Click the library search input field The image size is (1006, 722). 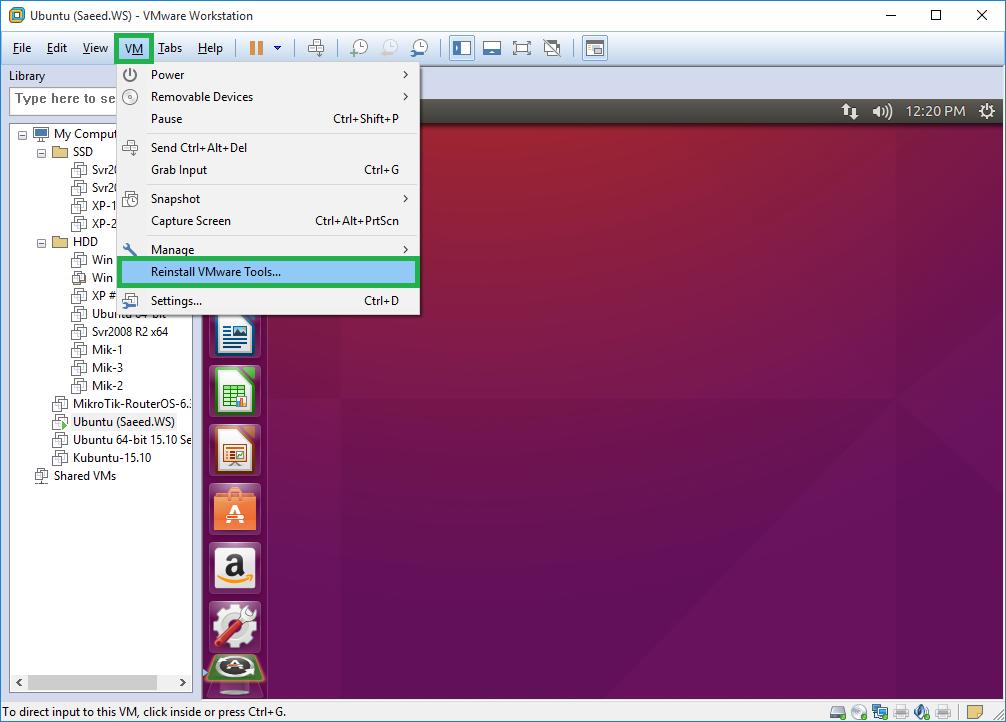[63, 99]
